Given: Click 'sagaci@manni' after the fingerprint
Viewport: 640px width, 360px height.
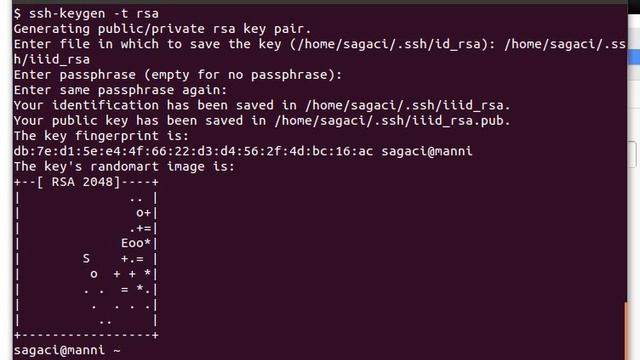Looking at the screenshot, I should 427,151.
